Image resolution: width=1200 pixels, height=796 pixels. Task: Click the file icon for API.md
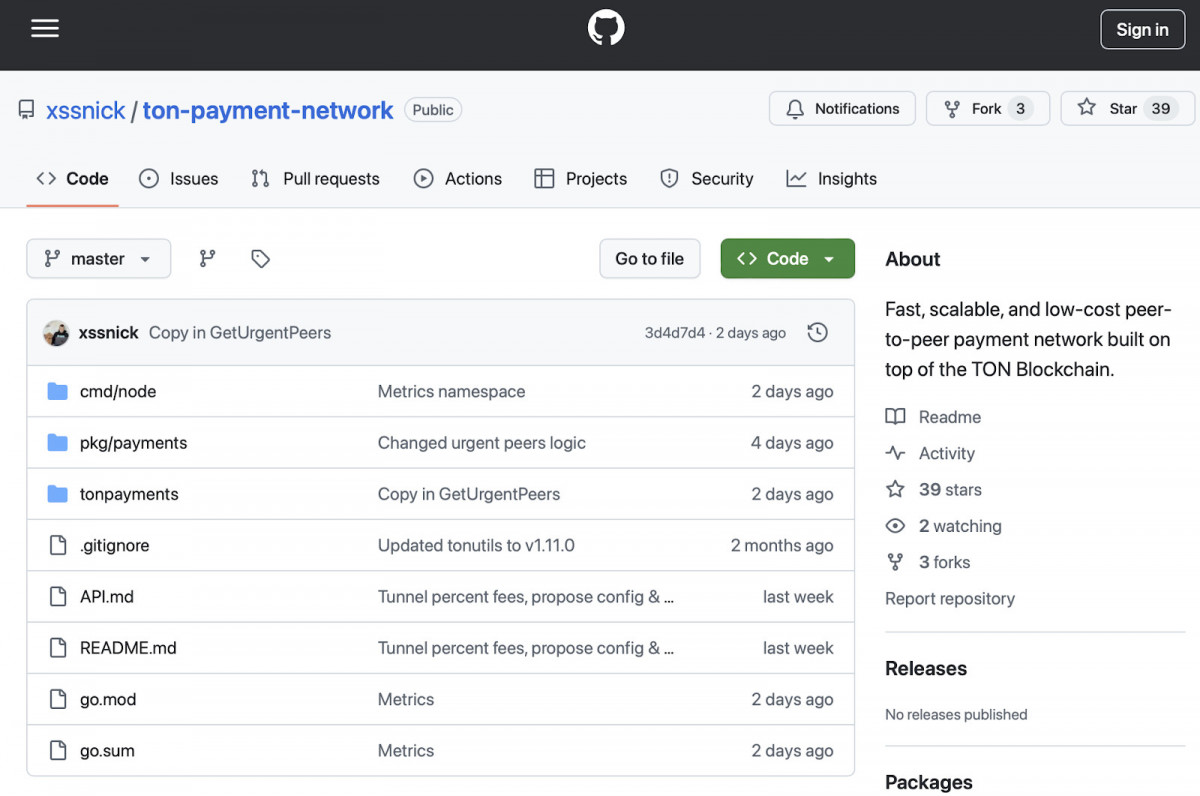[x=58, y=597]
